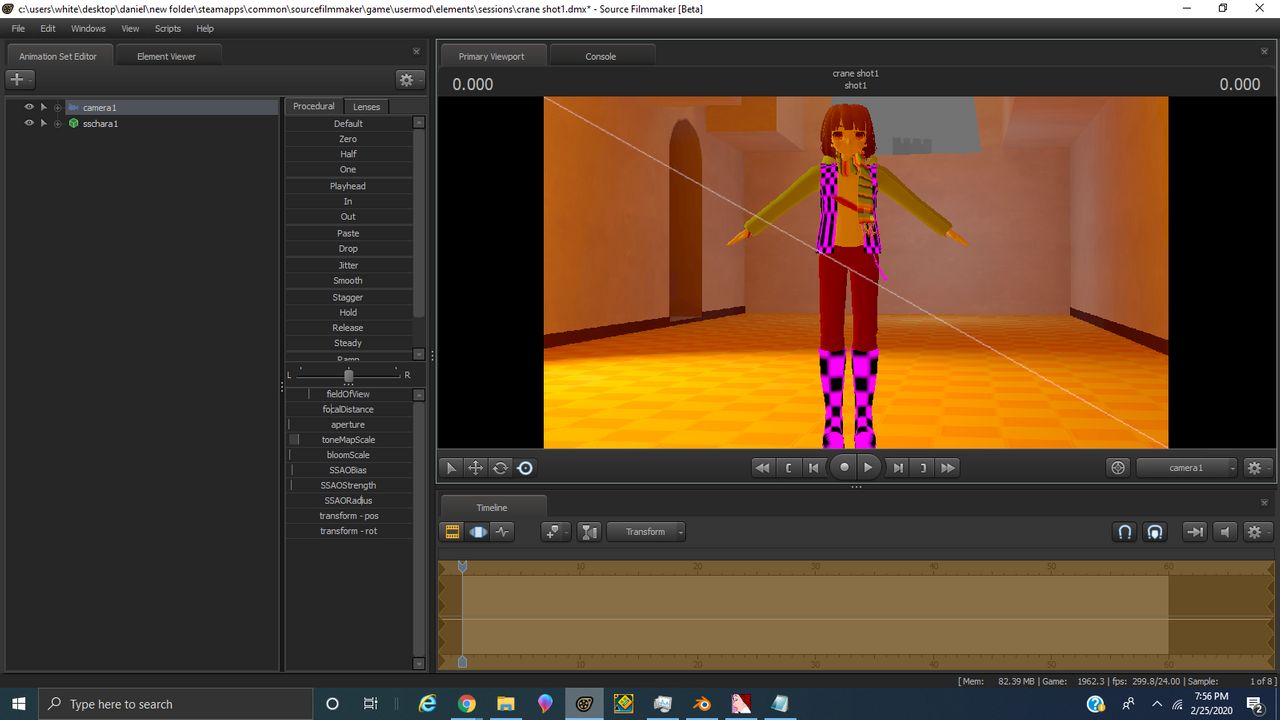The width and height of the screenshot is (1280, 720).
Task: Click the Jitter procedural preset
Action: (x=348, y=265)
